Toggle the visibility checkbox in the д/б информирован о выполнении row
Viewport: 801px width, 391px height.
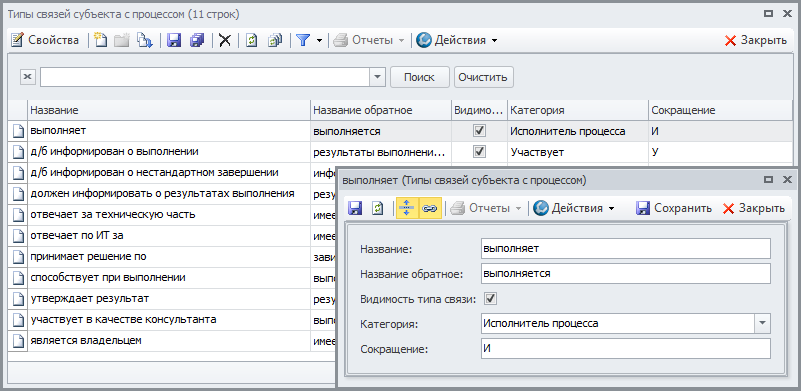tap(479, 152)
